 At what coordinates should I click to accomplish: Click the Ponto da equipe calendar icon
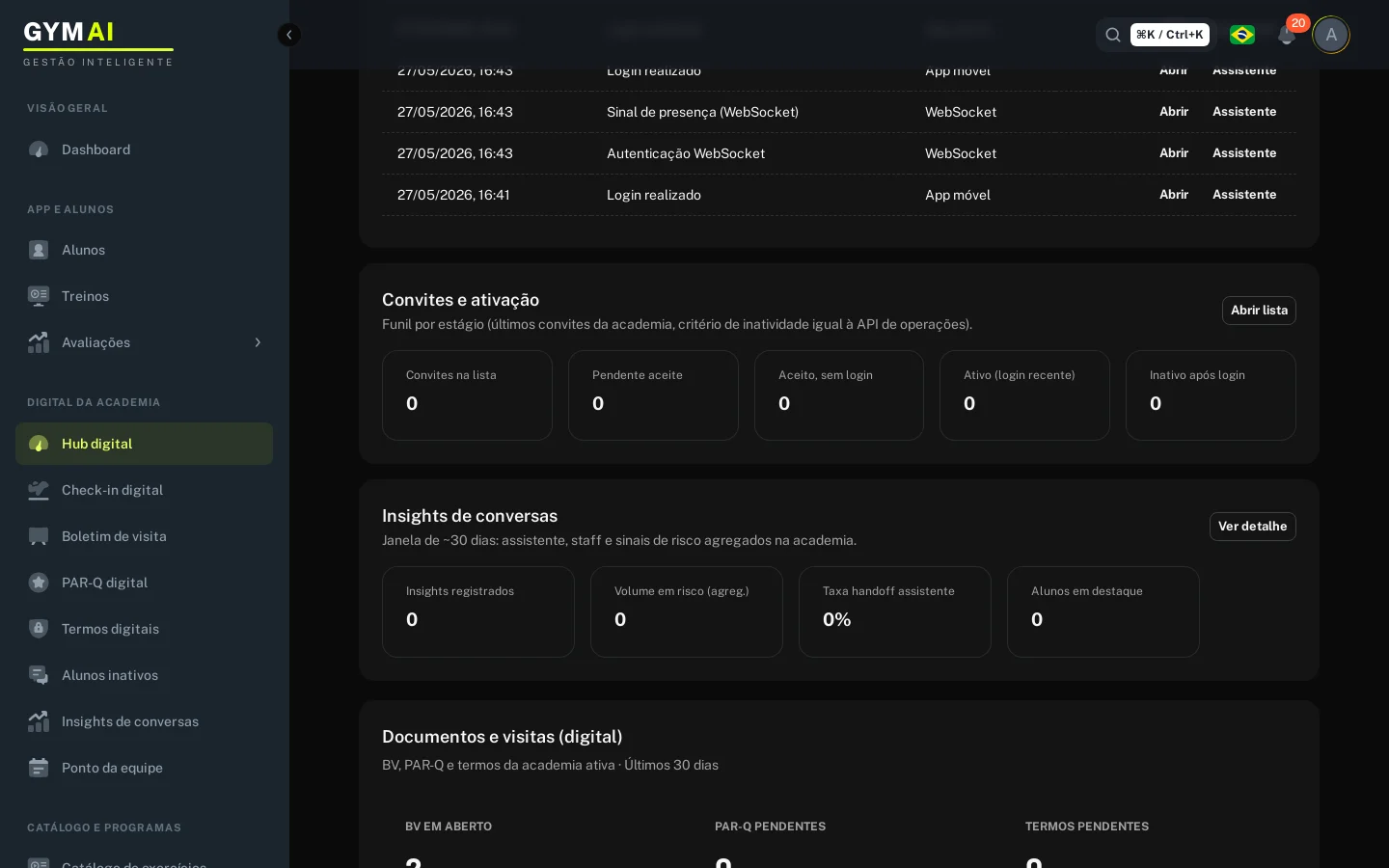tap(39, 768)
